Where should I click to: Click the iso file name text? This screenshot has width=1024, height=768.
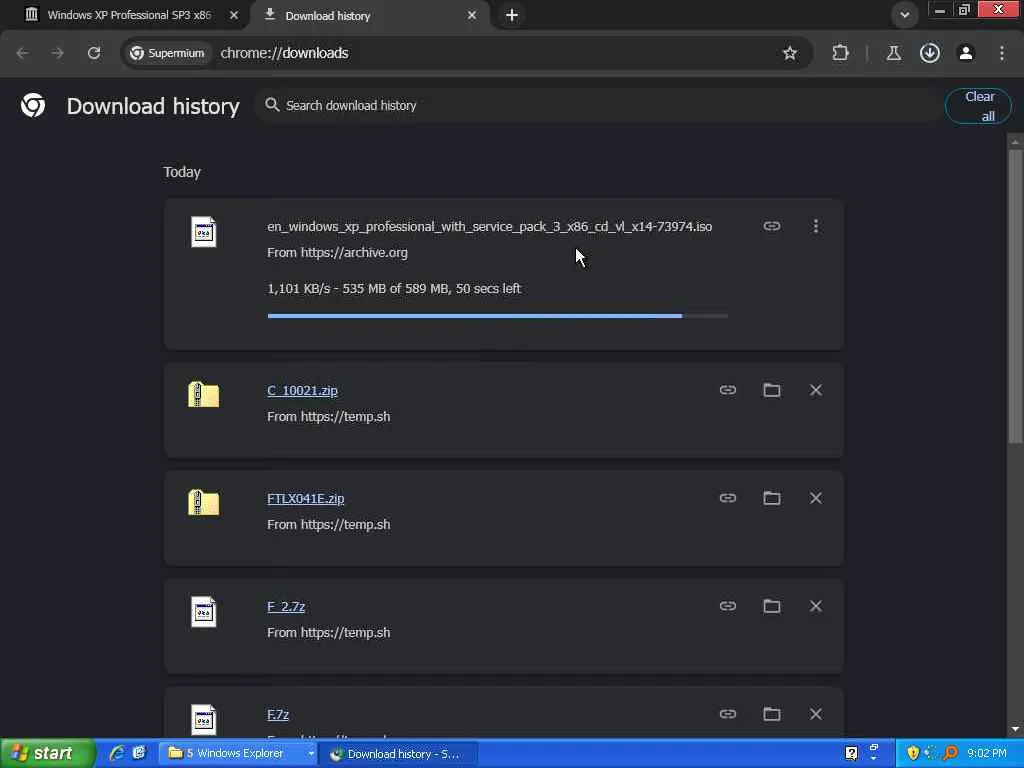click(x=490, y=227)
